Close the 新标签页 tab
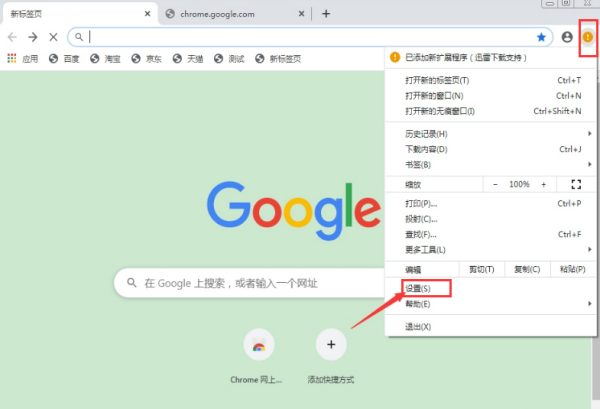This screenshot has height=409, width=600. pyautogui.click(x=147, y=14)
